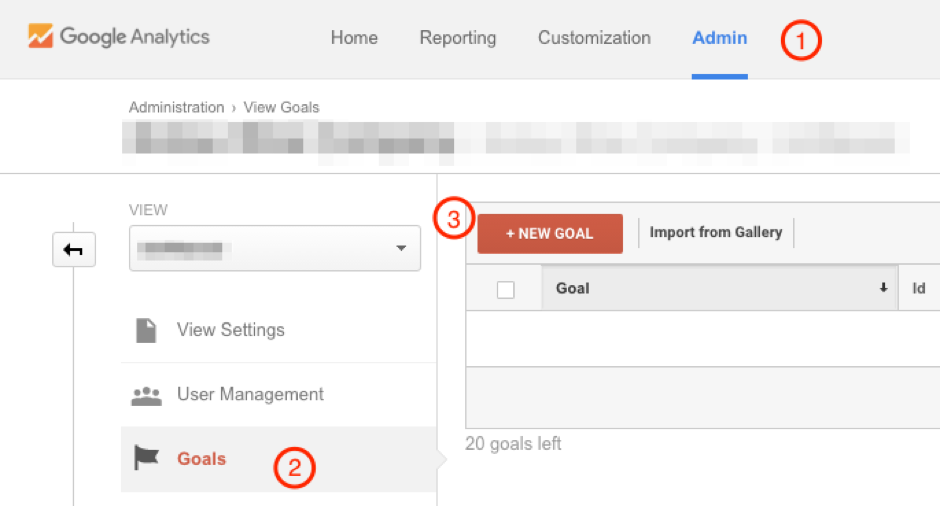The width and height of the screenshot is (940, 506).
Task: Click the User Management people icon
Action: (146, 395)
